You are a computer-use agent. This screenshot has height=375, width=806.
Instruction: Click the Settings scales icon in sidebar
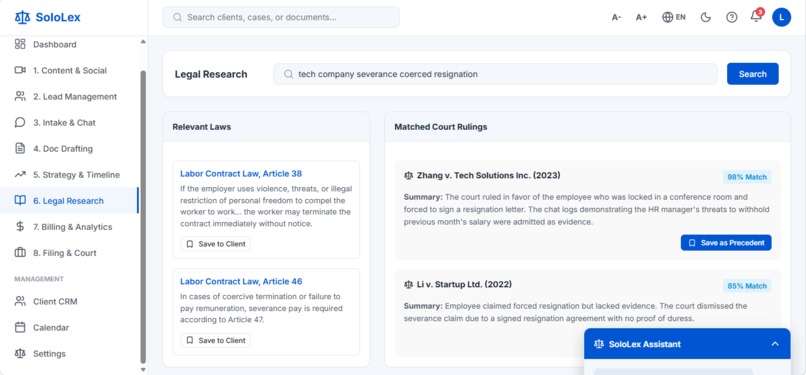tap(20, 353)
